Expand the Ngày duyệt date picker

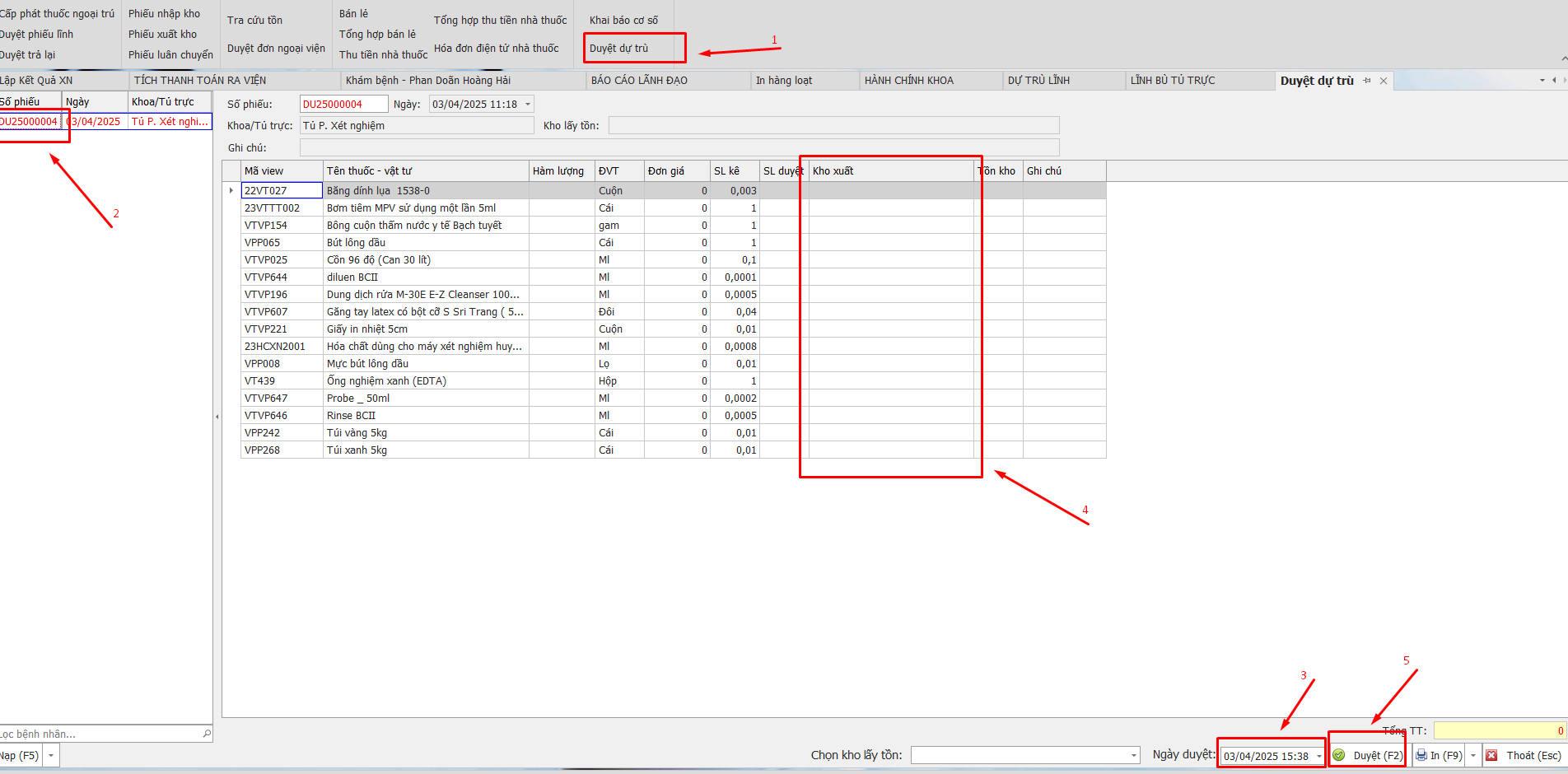[1318, 756]
